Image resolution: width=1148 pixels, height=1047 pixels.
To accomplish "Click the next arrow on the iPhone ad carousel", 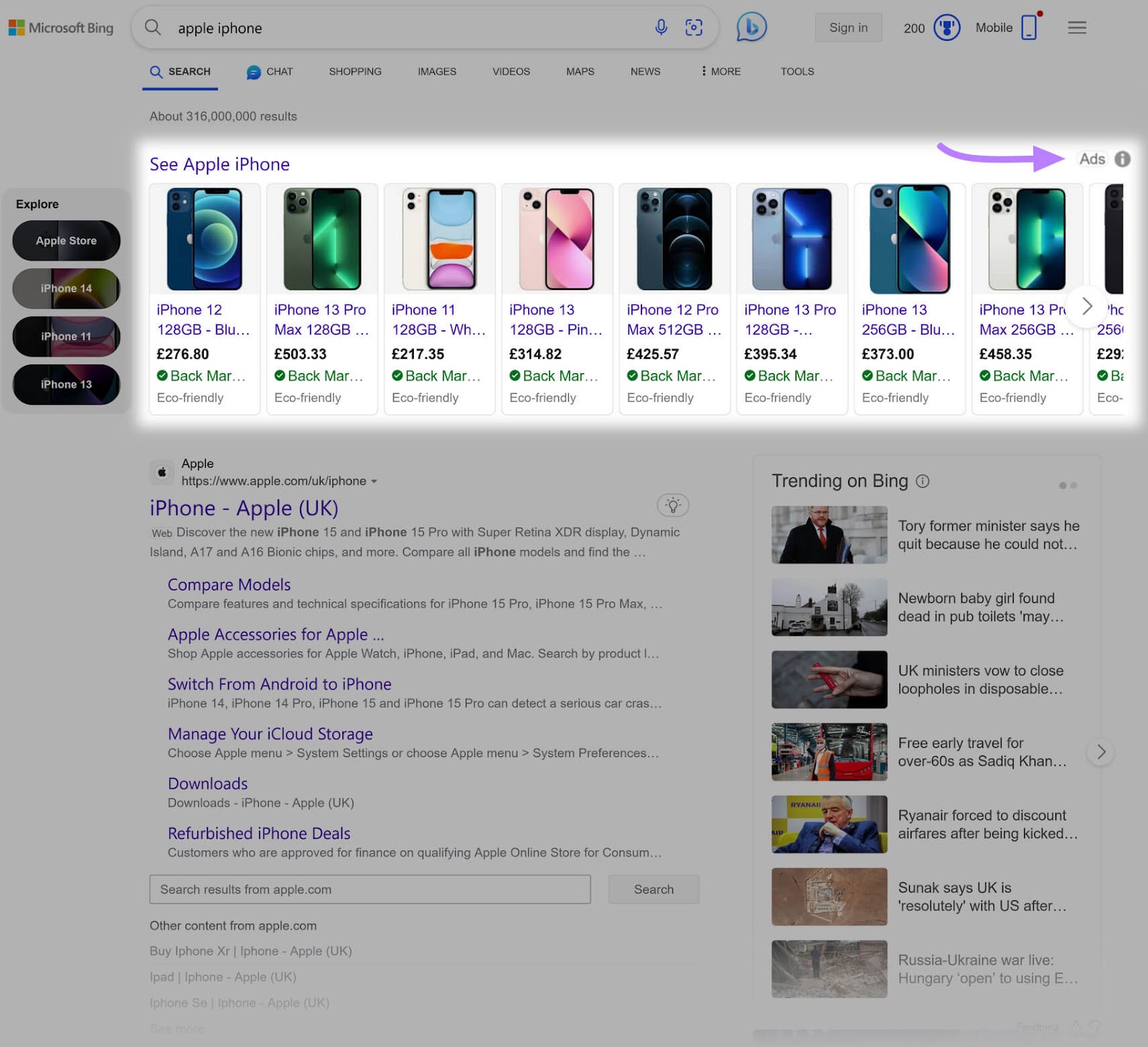I will 1086,306.
